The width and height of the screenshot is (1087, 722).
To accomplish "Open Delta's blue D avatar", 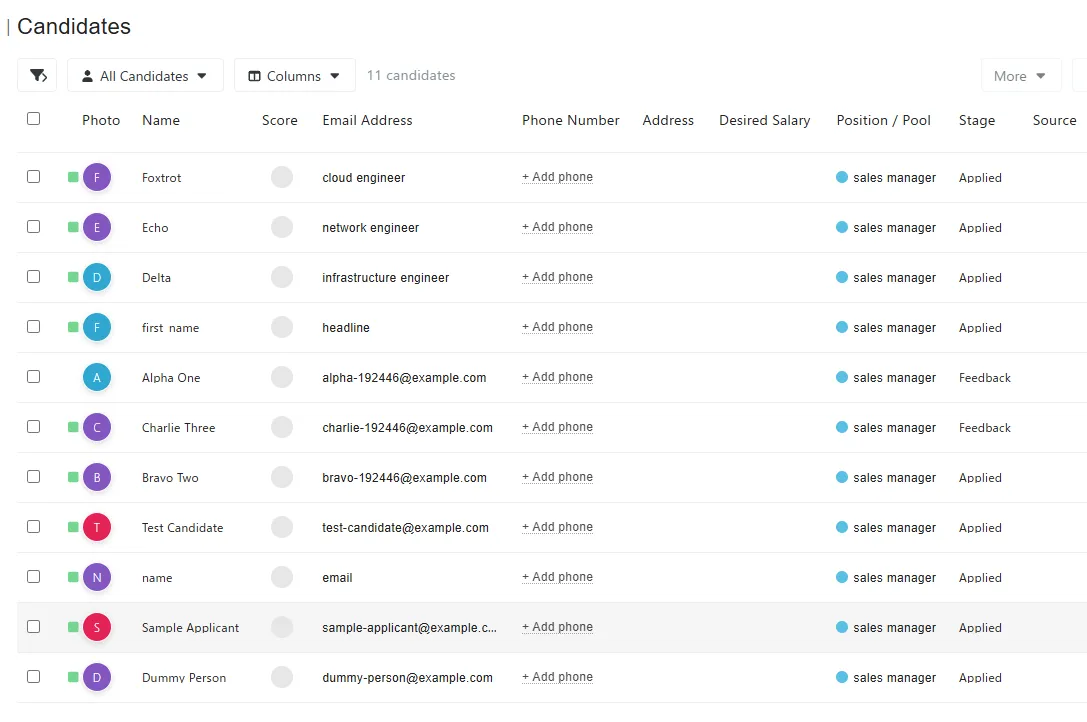I will [97, 277].
